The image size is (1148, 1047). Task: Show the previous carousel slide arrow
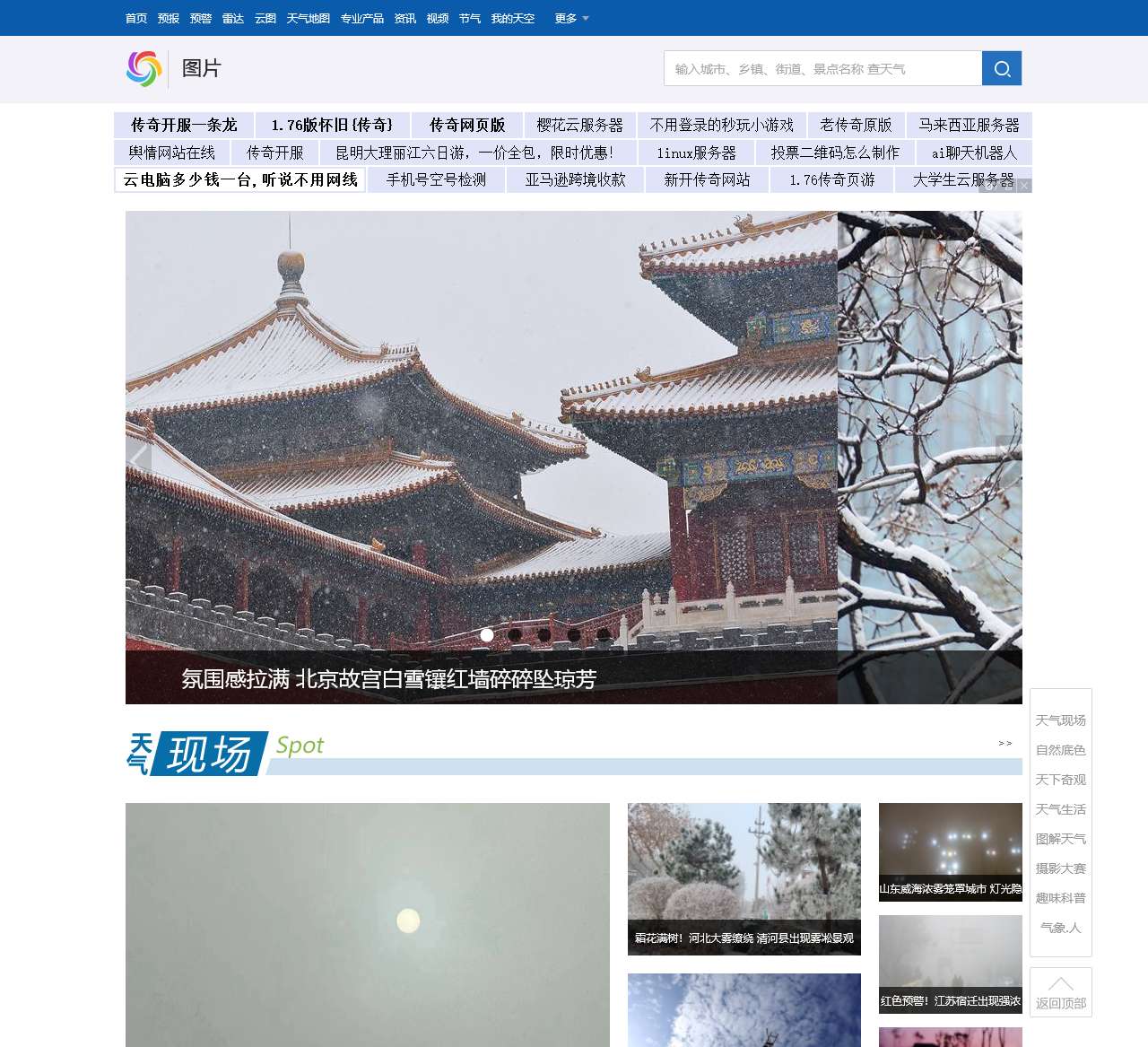coord(138,458)
